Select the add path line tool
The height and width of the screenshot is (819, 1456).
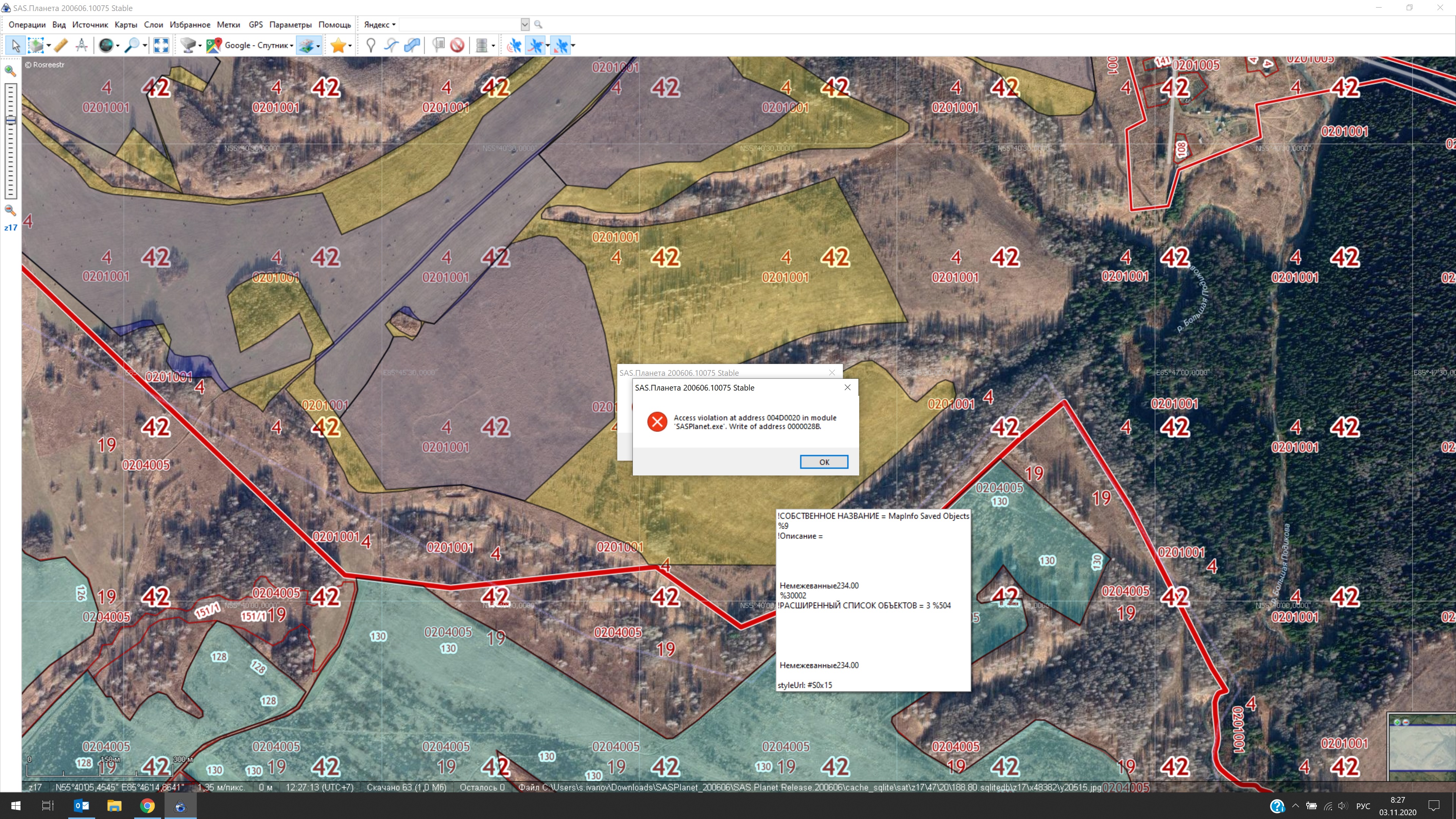coord(391,45)
